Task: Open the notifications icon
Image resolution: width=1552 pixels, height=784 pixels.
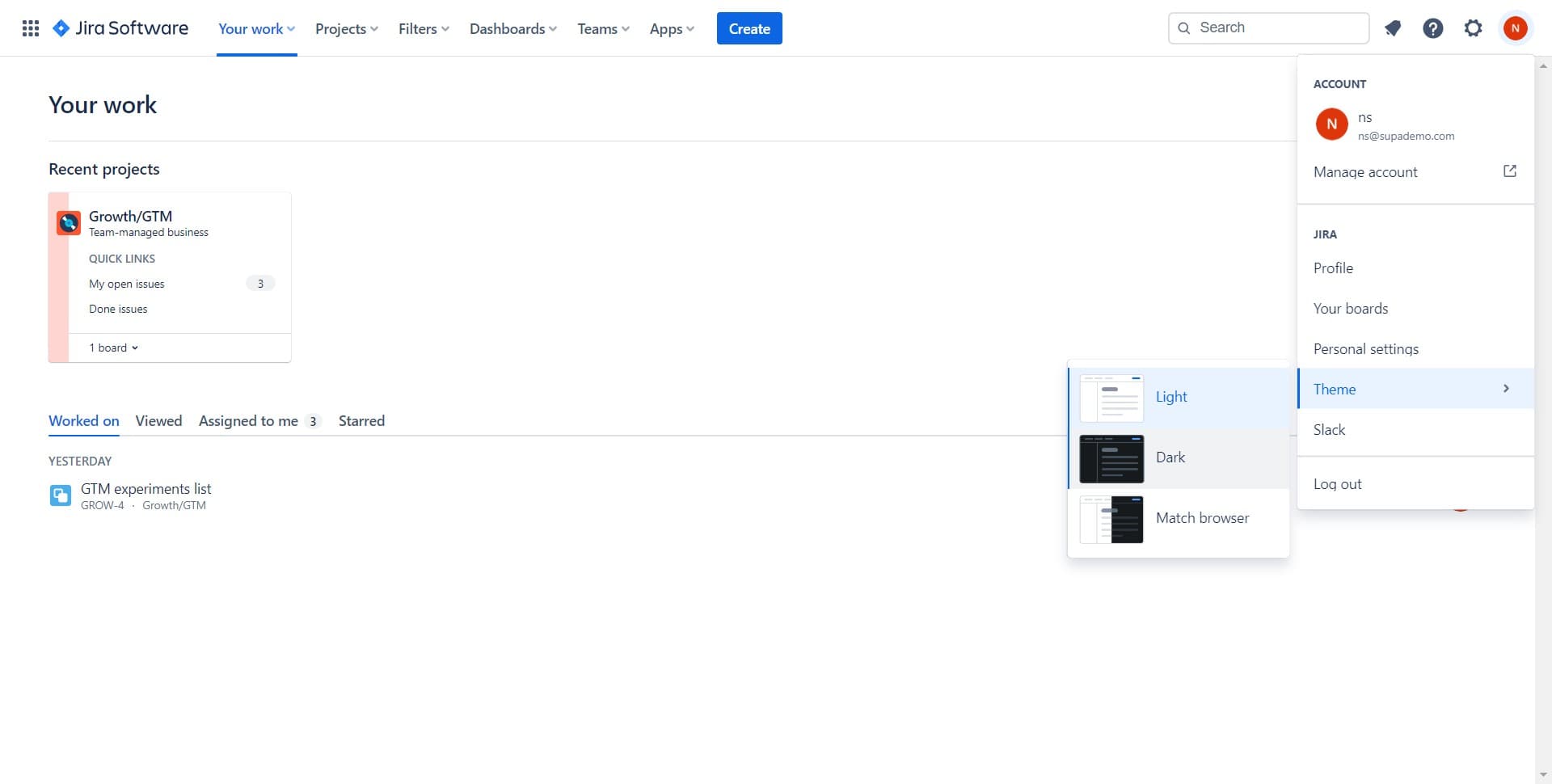Action: pyautogui.click(x=1392, y=28)
